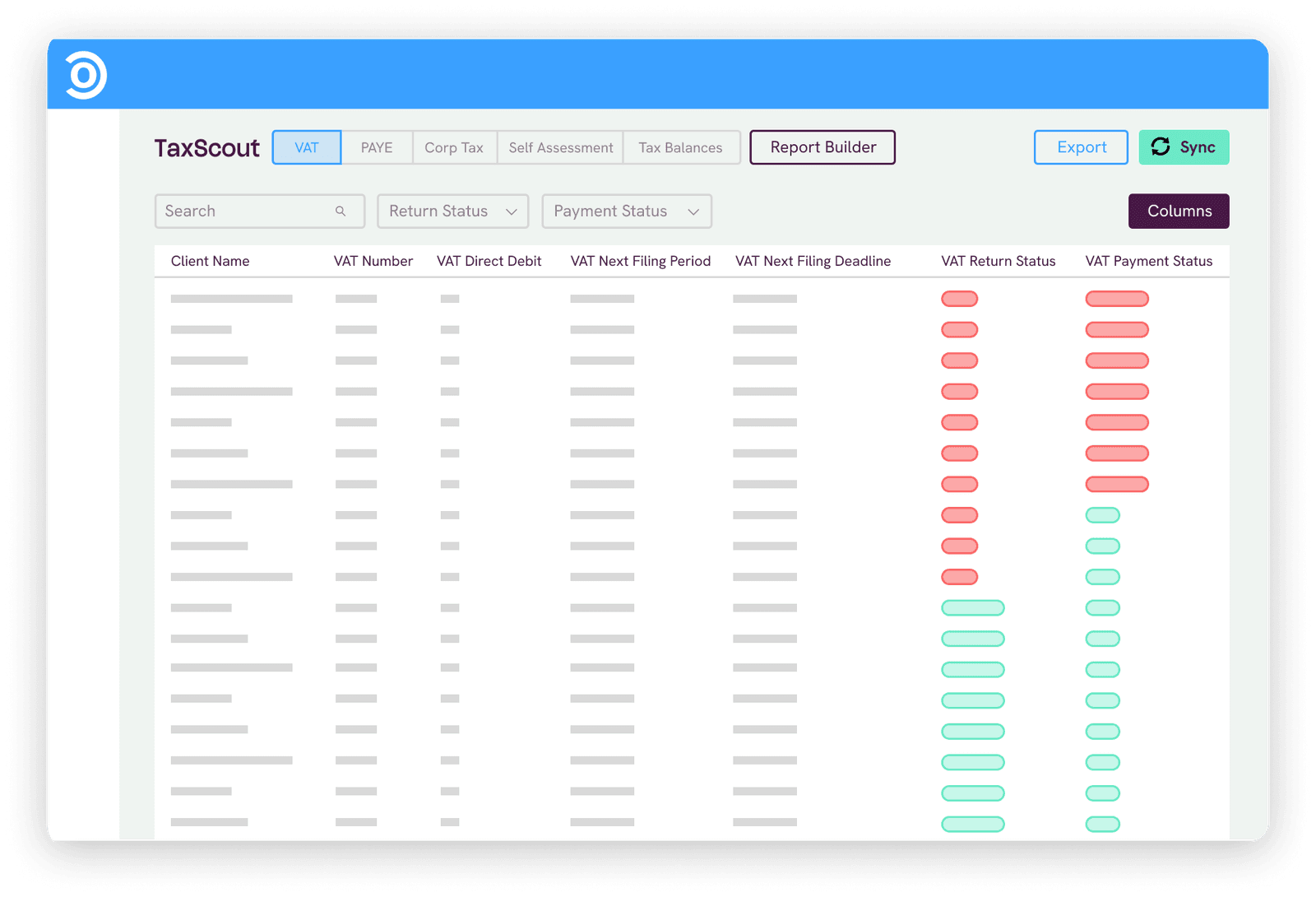Click the Export button

click(x=1081, y=147)
